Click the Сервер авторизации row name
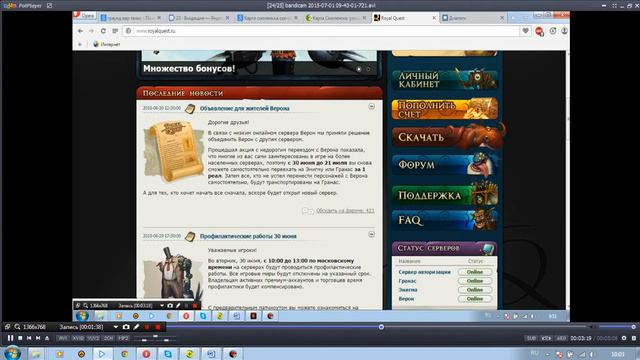The width and height of the screenshot is (640, 360). 424,272
